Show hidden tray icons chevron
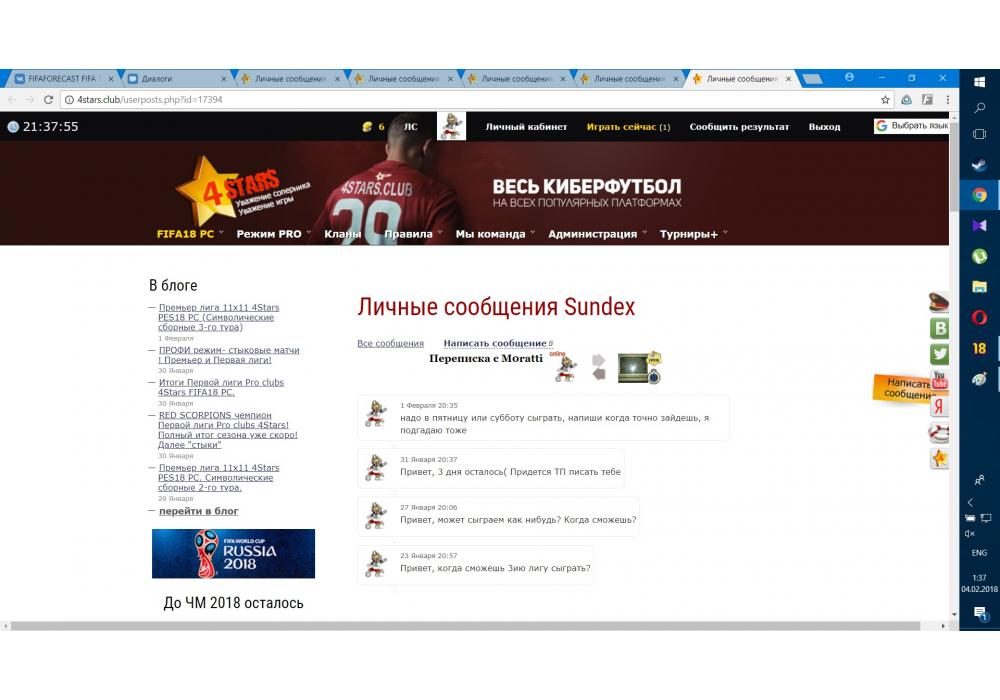Screen dimensions: 1000x700 point(970,502)
